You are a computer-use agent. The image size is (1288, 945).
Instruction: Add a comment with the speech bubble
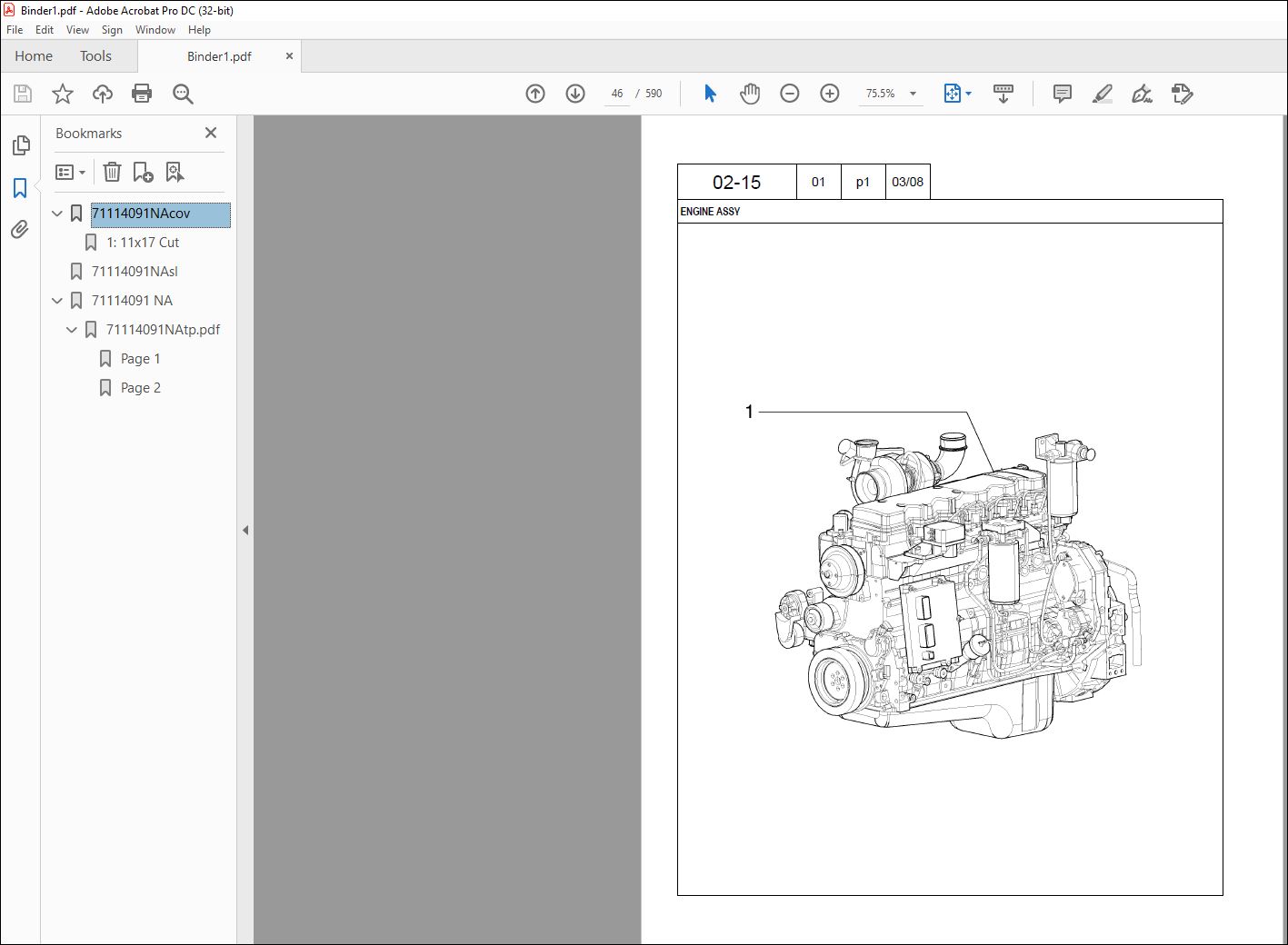(x=1062, y=94)
